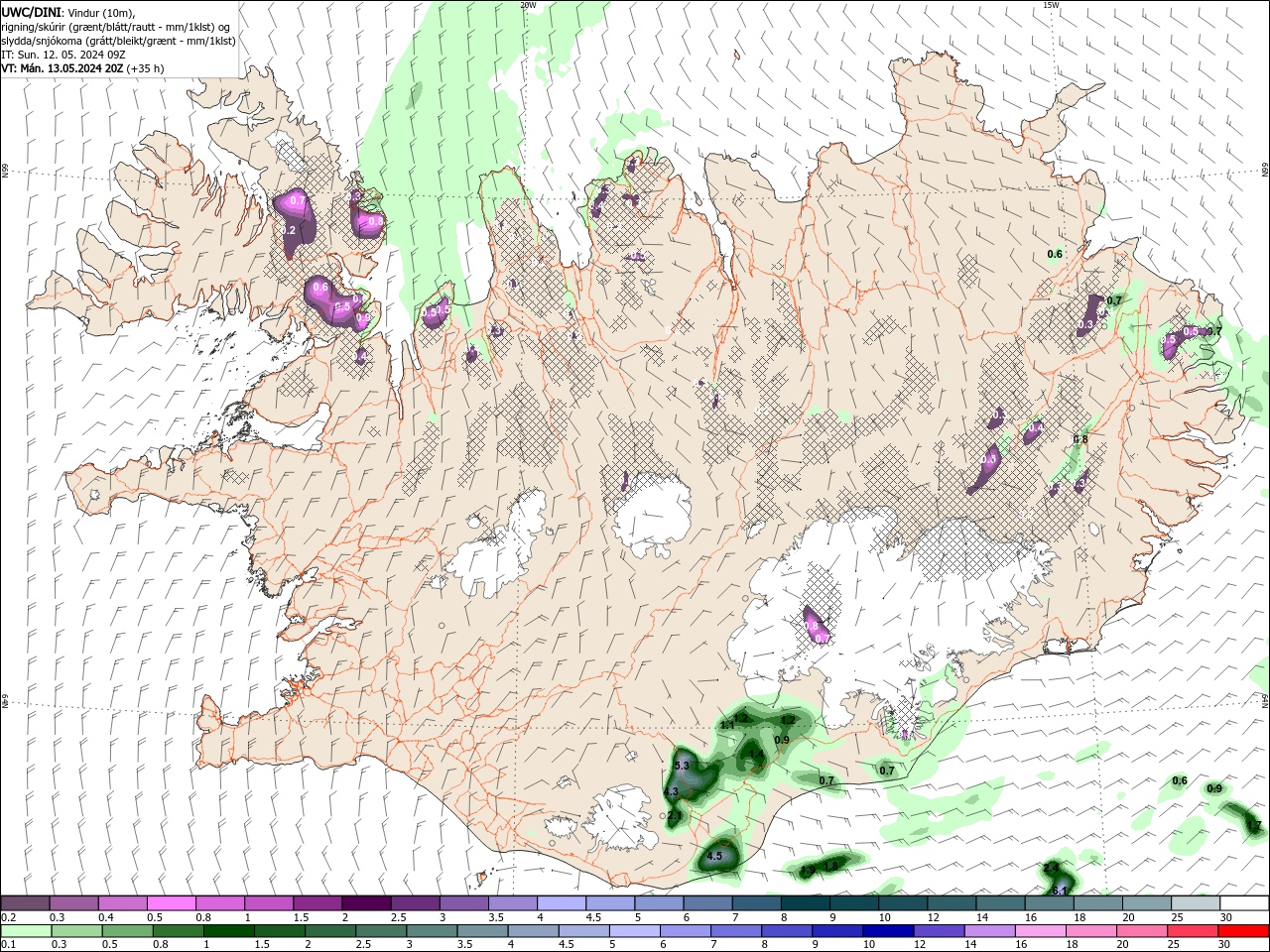The image size is (1270, 952).
Task: Click the '1.4' rain value on the map
Action: [757, 755]
